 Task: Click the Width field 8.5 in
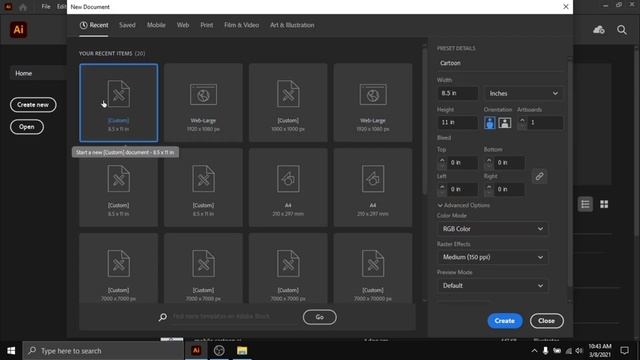coord(458,93)
